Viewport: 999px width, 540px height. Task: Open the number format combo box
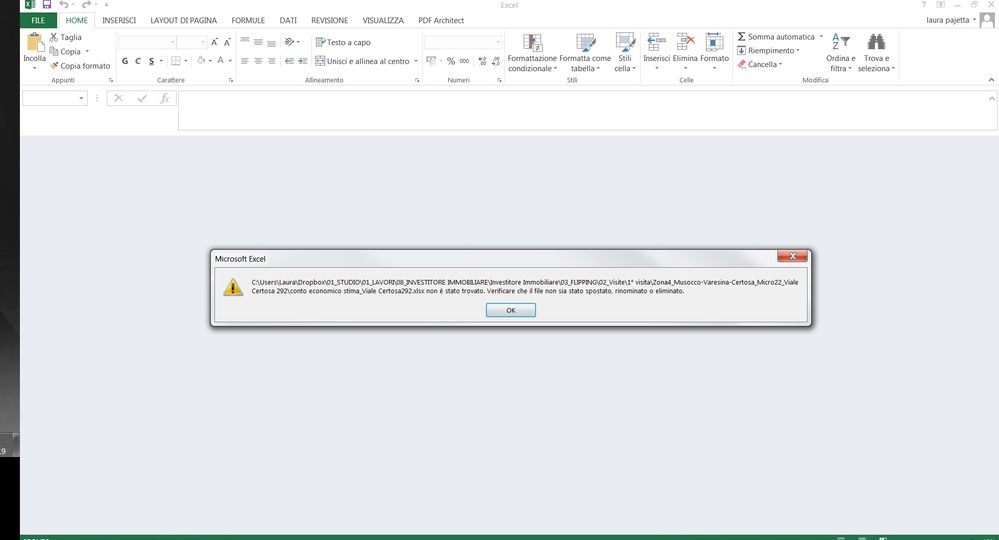(x=464, y=42)
